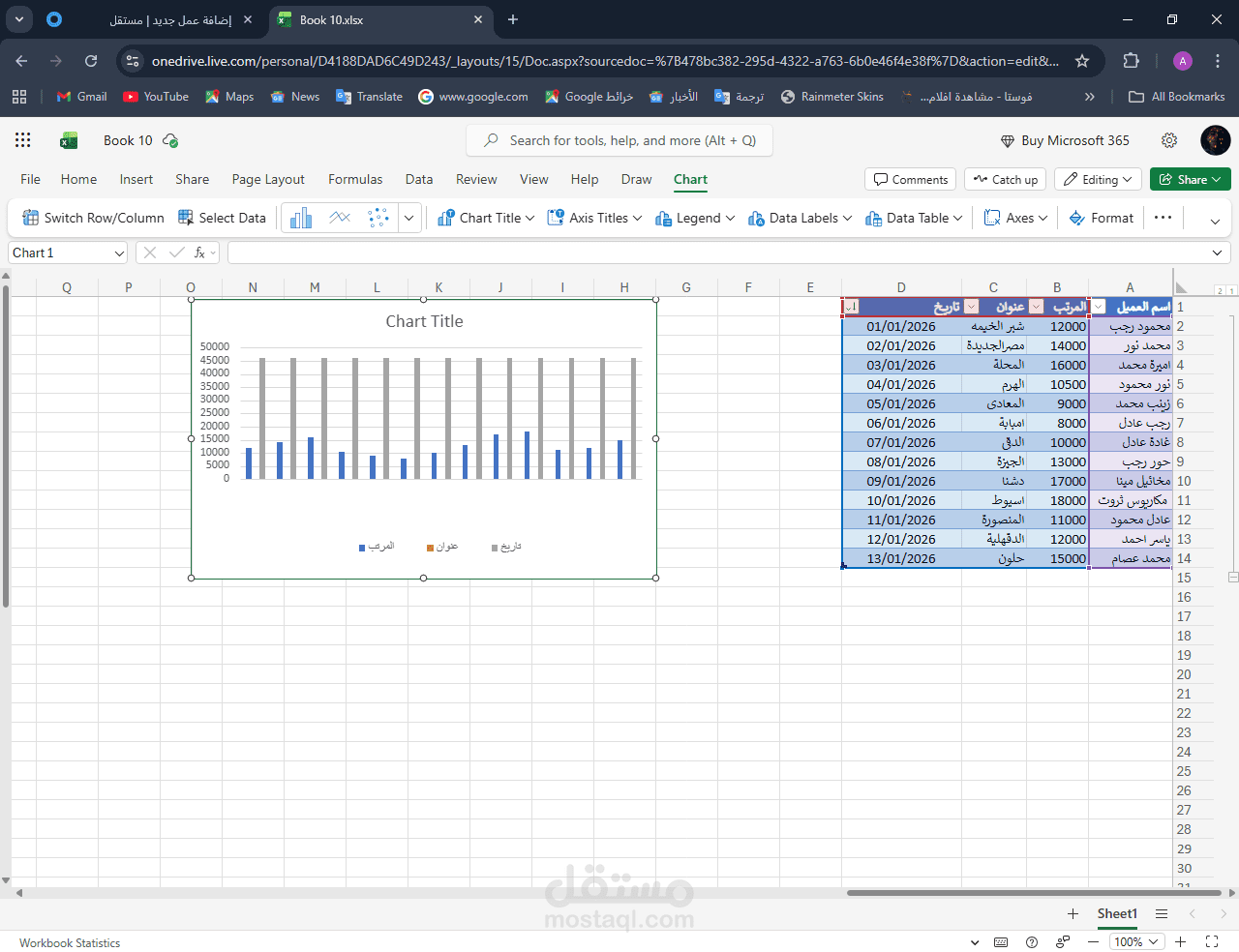Open the browser extensions puzzle icon
The width and height of the screenshot is (1239, 952).
[x=1131, y=61]
